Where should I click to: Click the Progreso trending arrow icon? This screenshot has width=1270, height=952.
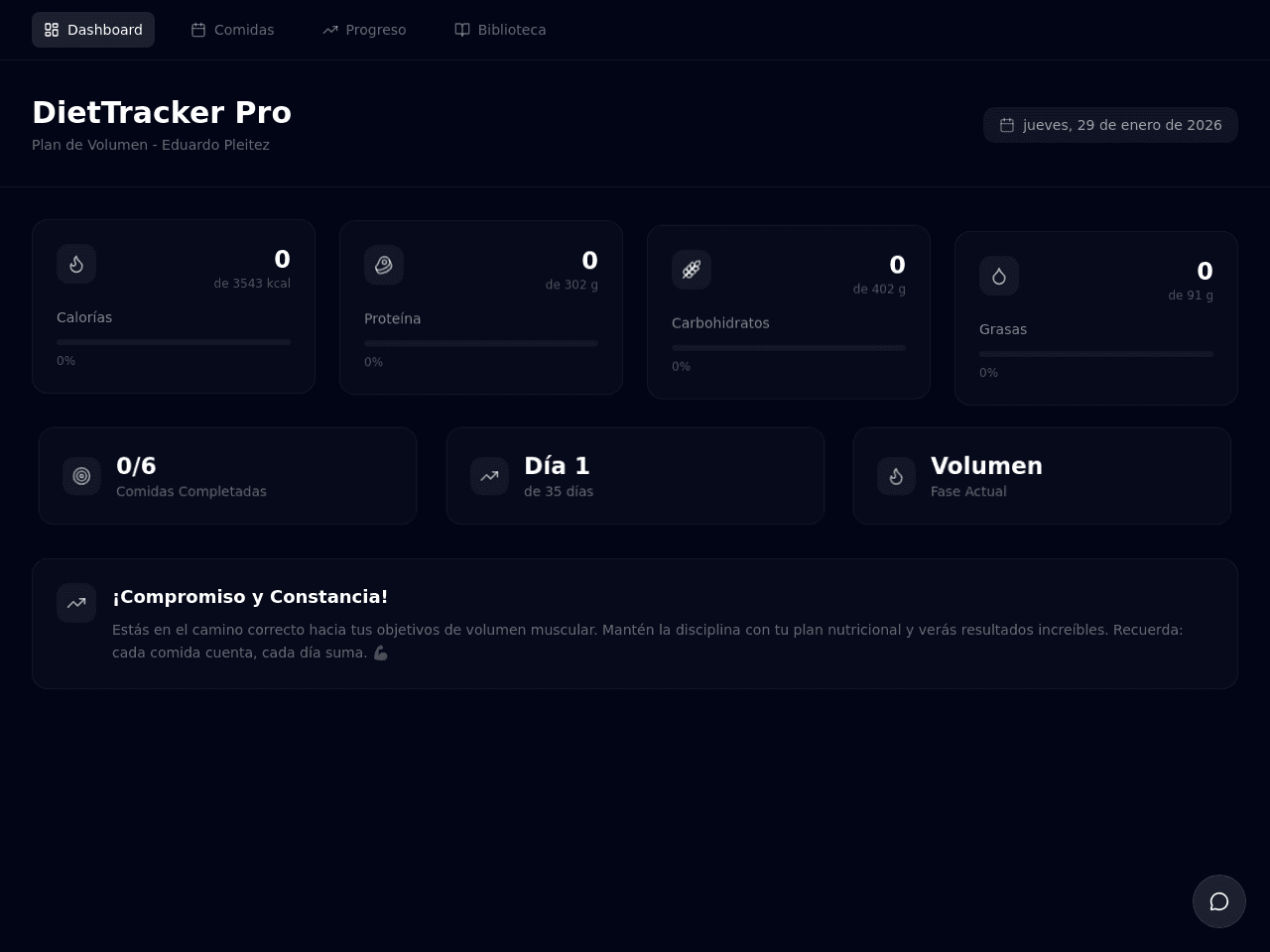tap(330, 30)
